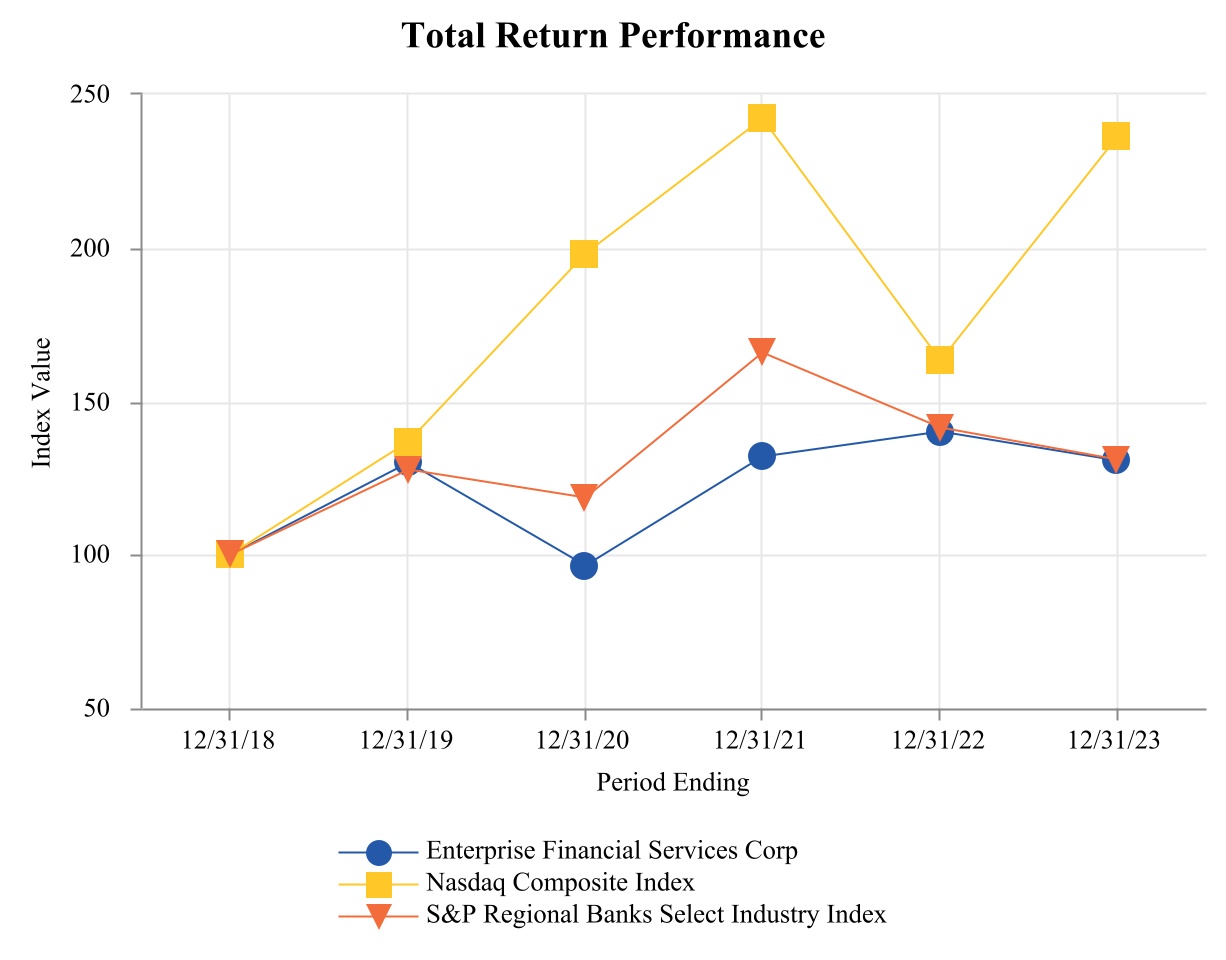Click the Nasdaq square marker at 12/31/21
Screen dimensions: 1226x960
pos(762,118)
